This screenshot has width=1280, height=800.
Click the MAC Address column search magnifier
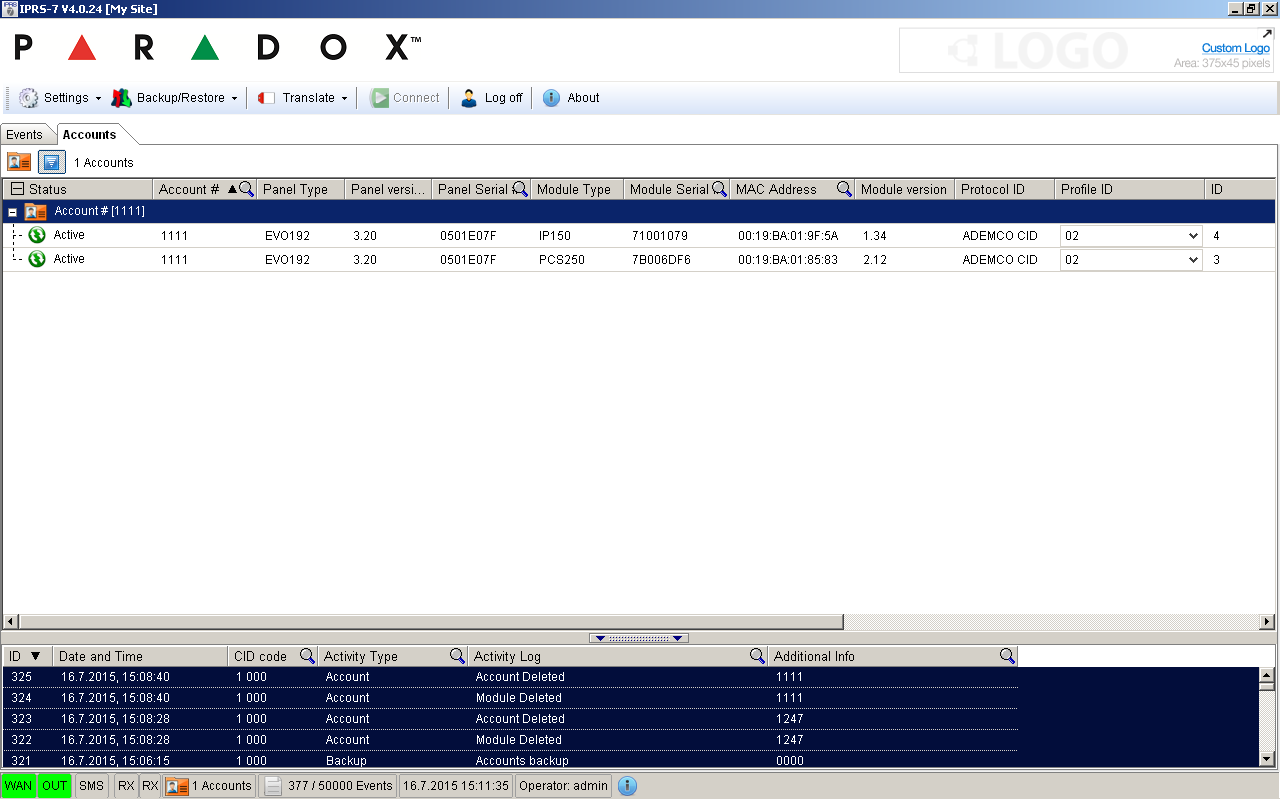pos(844,189)
